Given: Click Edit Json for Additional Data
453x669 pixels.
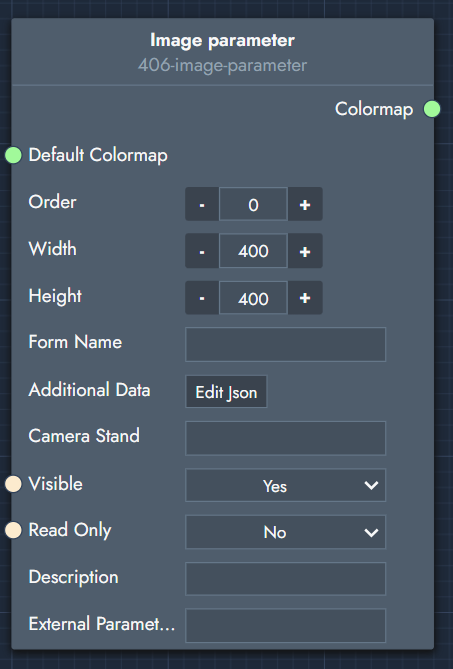Looking at the screenshot, I should (226, 392).
